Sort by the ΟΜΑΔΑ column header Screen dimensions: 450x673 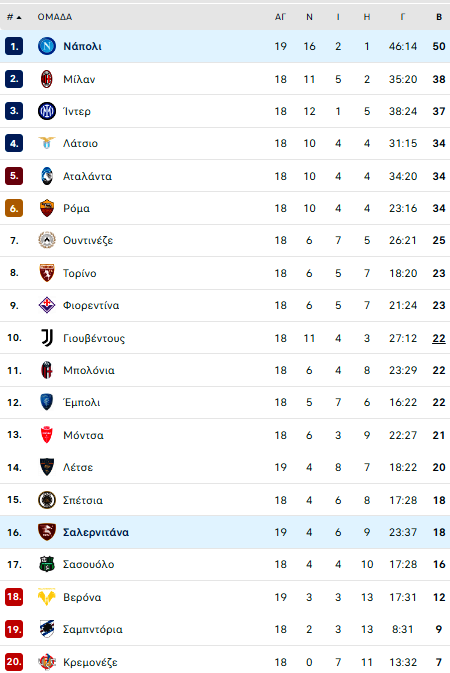tap(55, 17)
